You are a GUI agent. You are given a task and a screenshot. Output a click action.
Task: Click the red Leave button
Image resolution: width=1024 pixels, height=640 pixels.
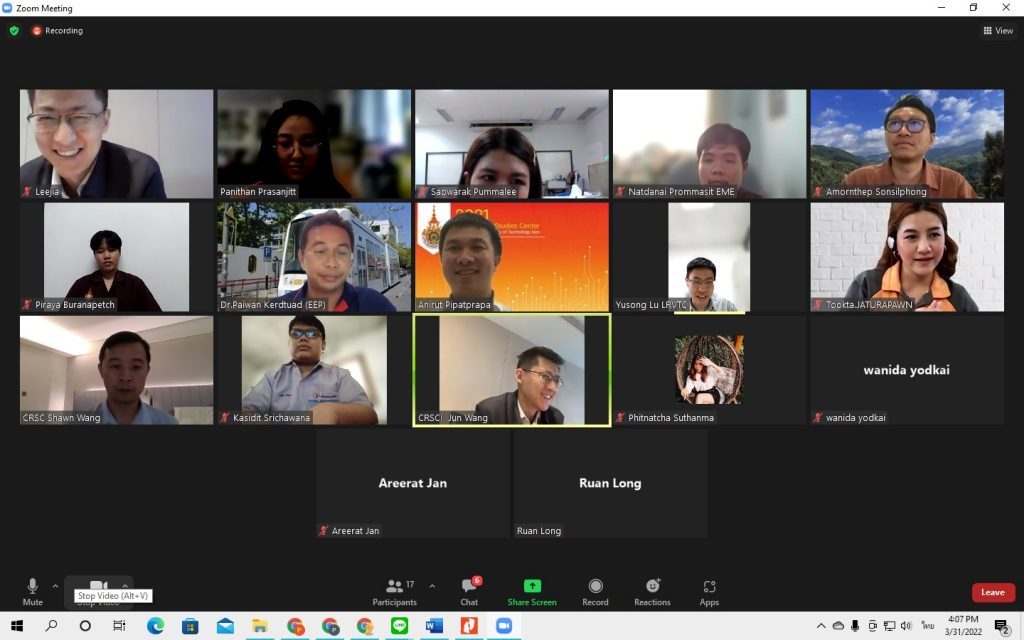click(992, 592)
